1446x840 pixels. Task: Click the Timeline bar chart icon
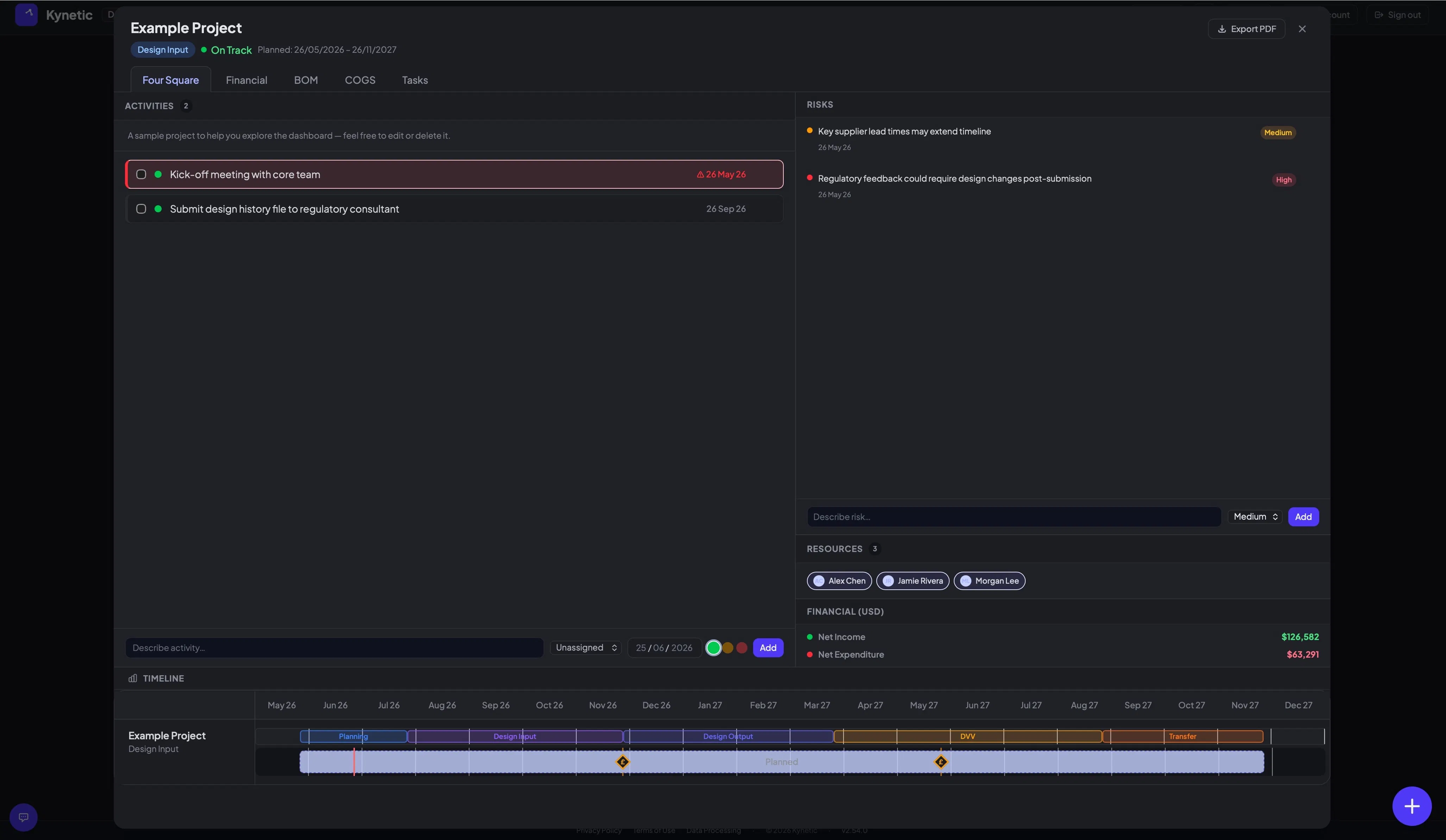[x=132, y=678]
